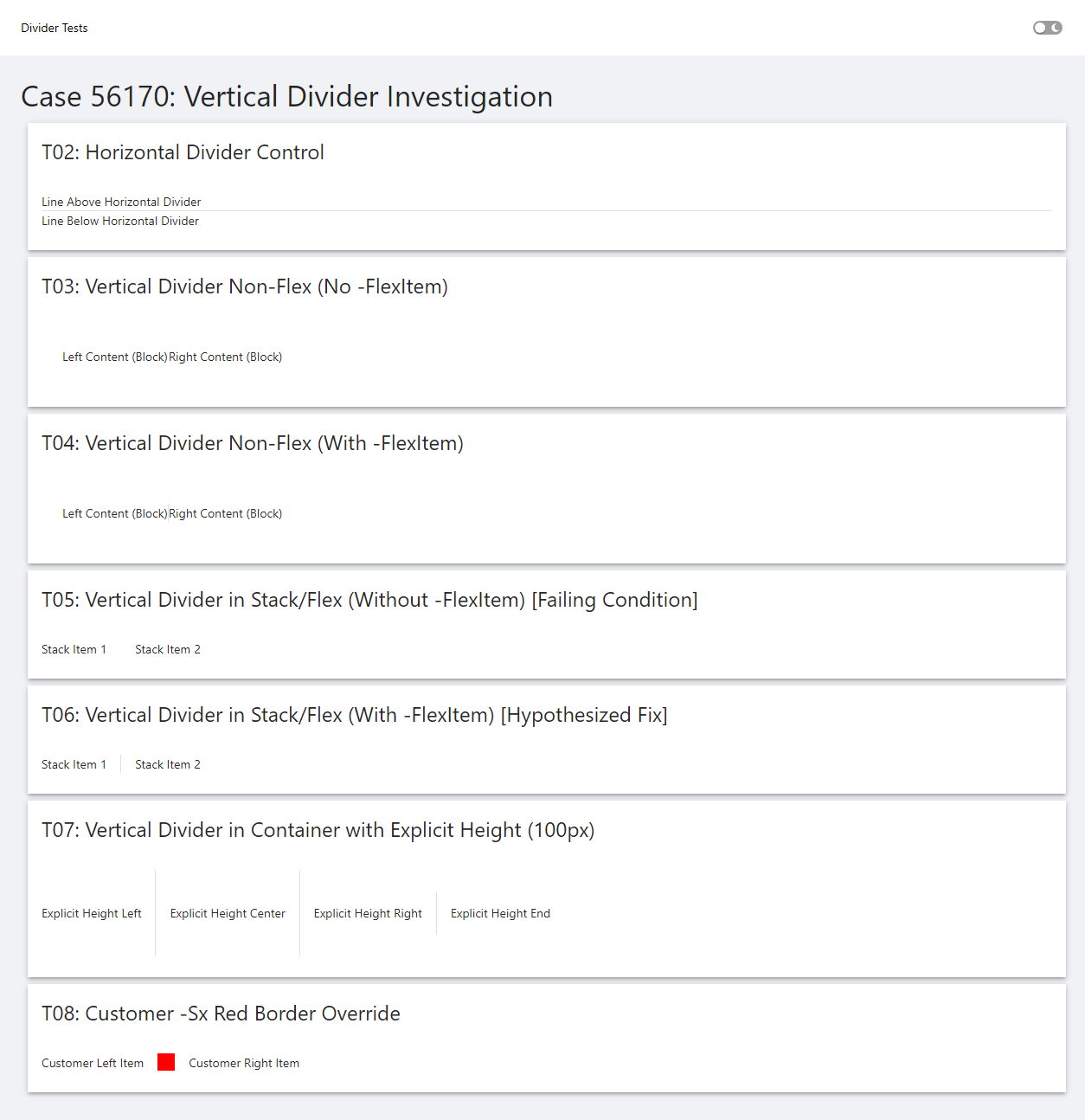Toggle the dark mode switch

[1047, 28]
